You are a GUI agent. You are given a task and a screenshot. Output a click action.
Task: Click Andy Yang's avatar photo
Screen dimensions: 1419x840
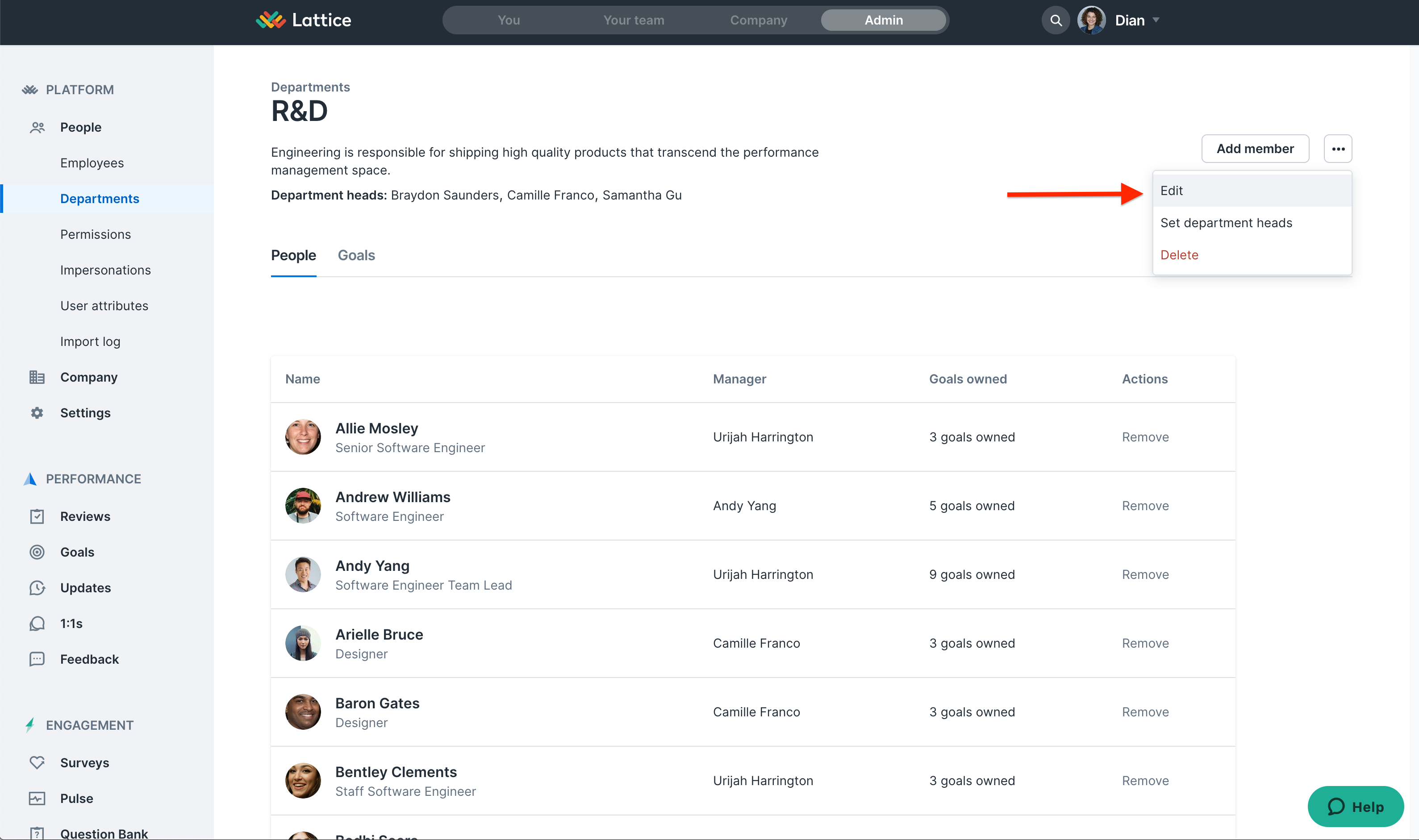tap(303, 574)
